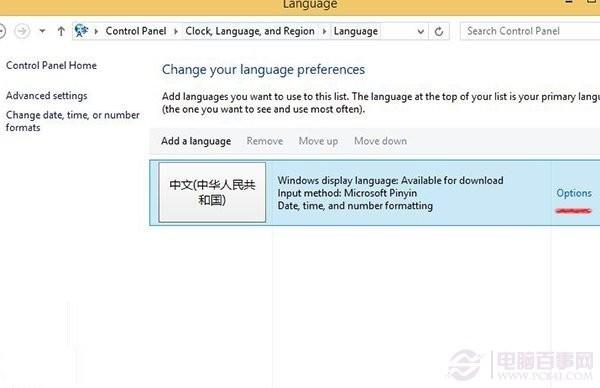Click the Control Panel globe icon
Viewport: 600px width, 388px height.
pyautogui.click(x=82, y=31)
